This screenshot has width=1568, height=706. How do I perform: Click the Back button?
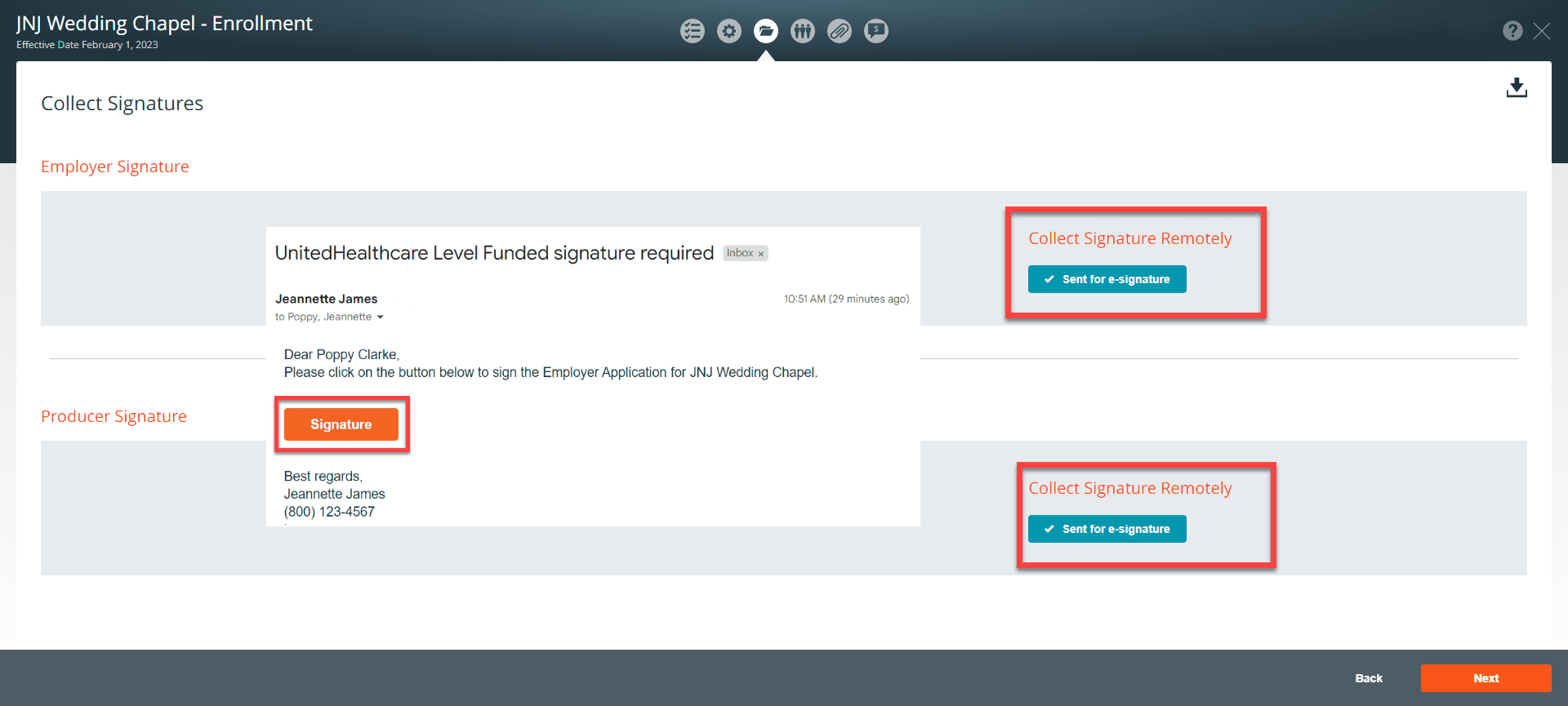tap(1369, 678)
